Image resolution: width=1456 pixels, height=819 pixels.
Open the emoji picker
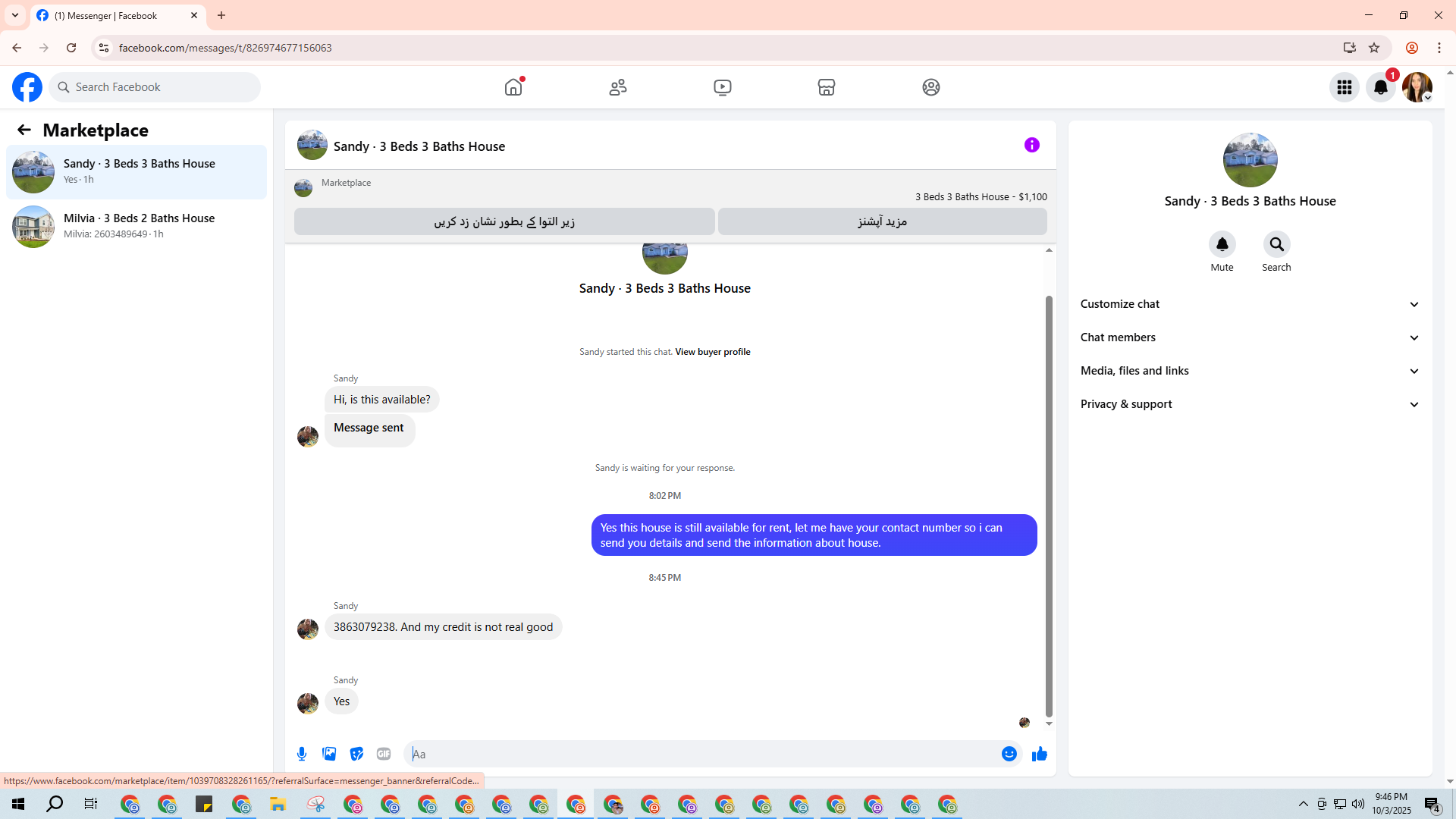[x=1009, y=754]
